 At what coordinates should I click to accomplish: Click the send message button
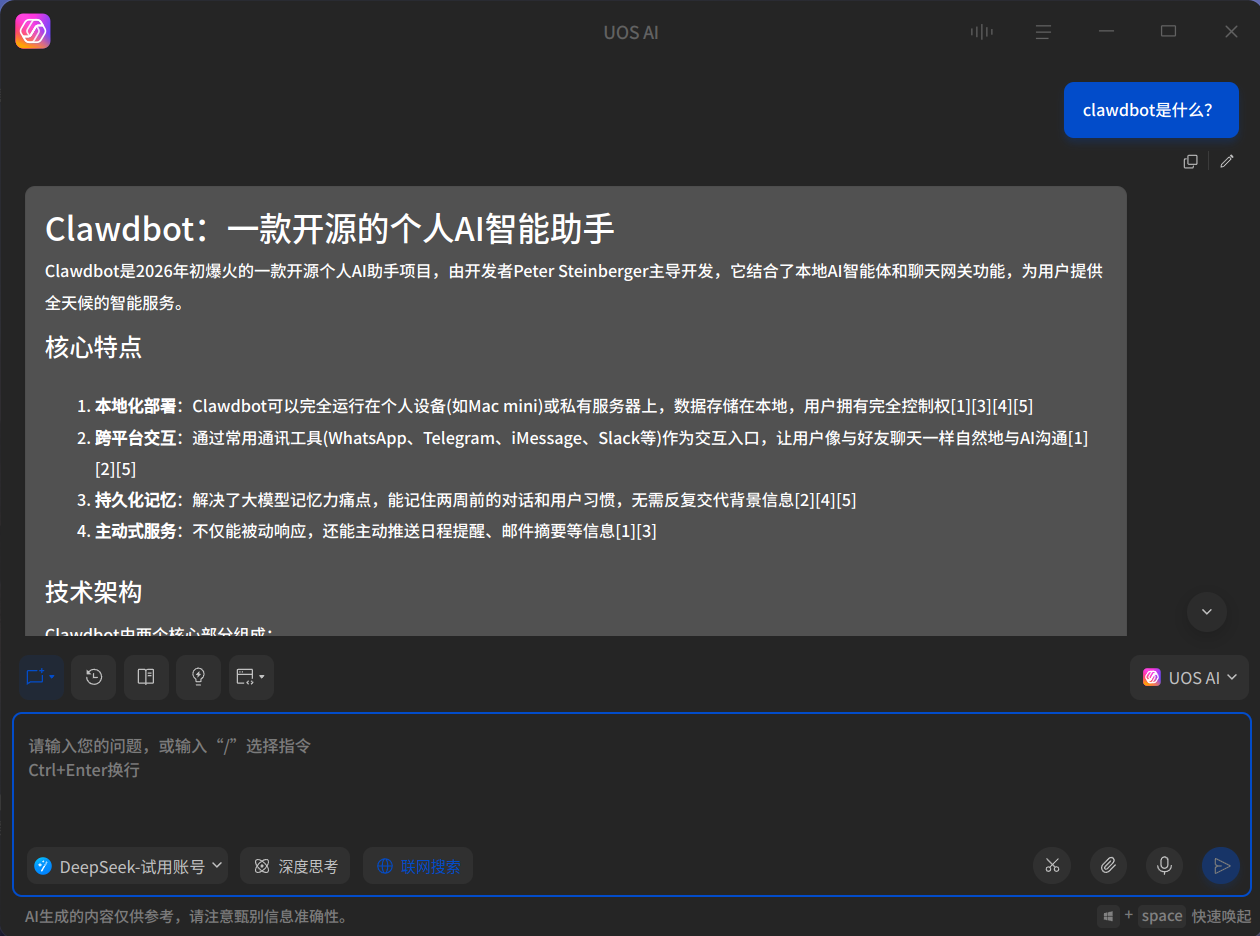[x=1221, y=866]
